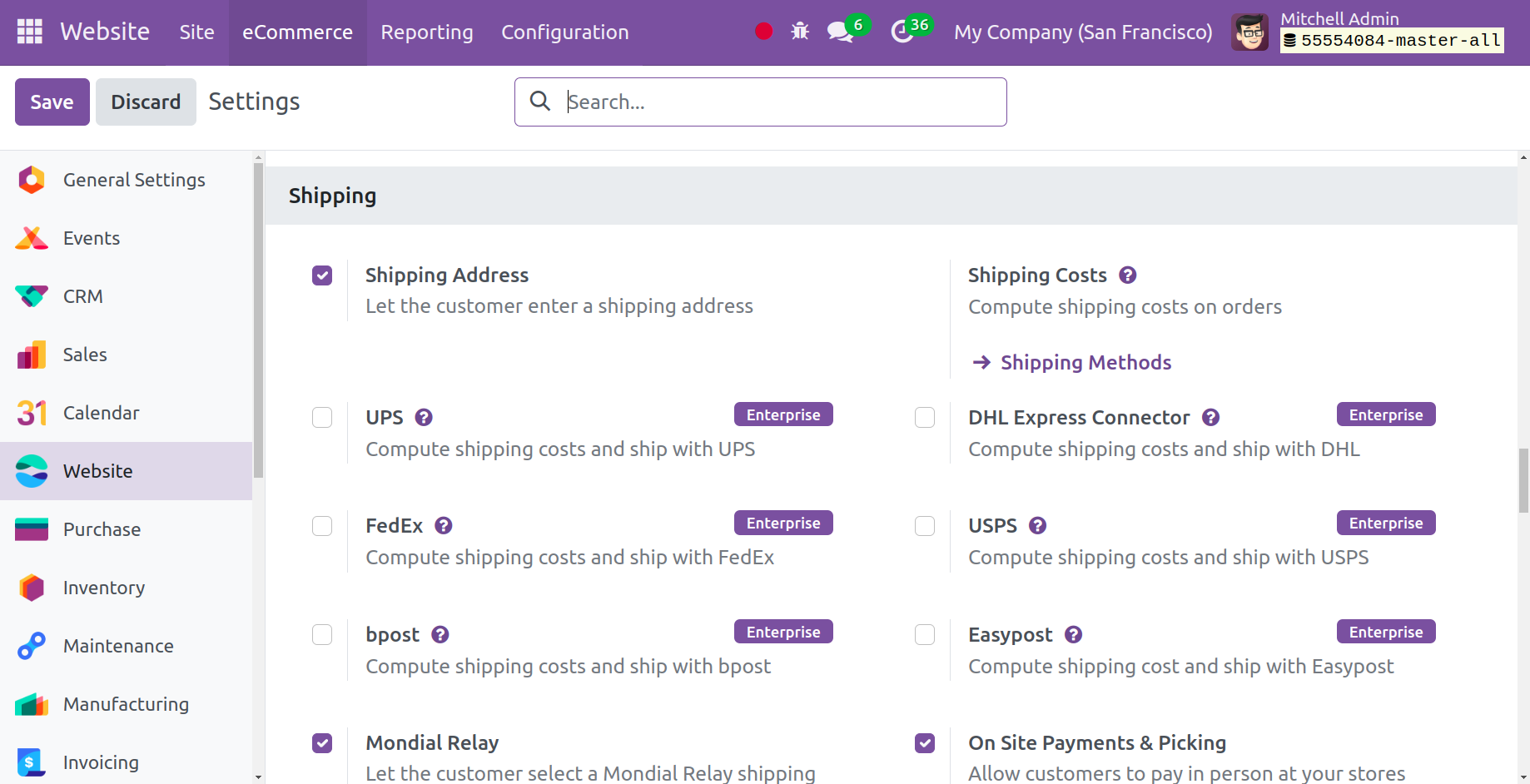Click the Save button
The width and height of the screenshot is (1530, 784).
[52, 102]
